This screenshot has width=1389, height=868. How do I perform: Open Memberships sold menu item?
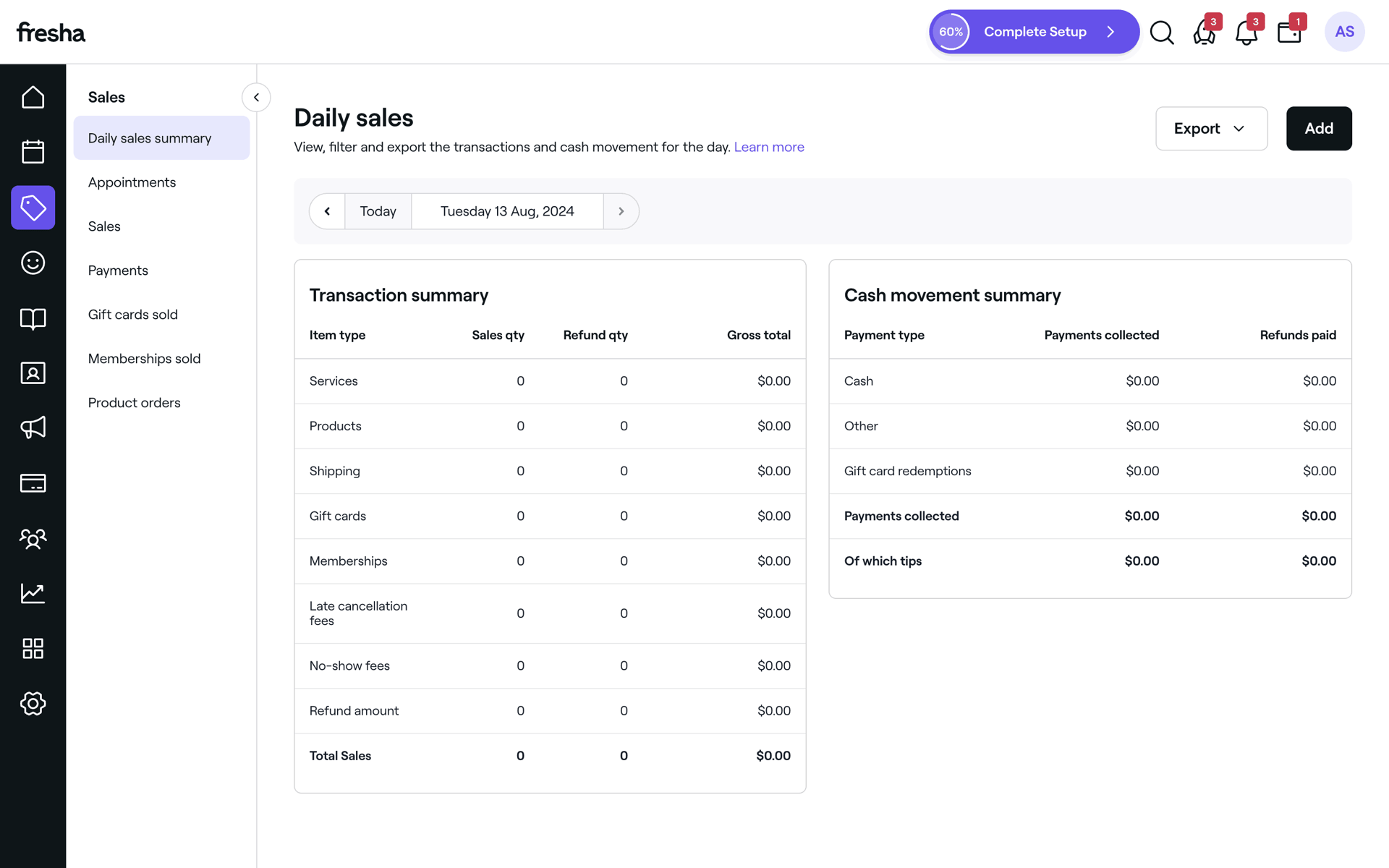click(x=161, y=359)
